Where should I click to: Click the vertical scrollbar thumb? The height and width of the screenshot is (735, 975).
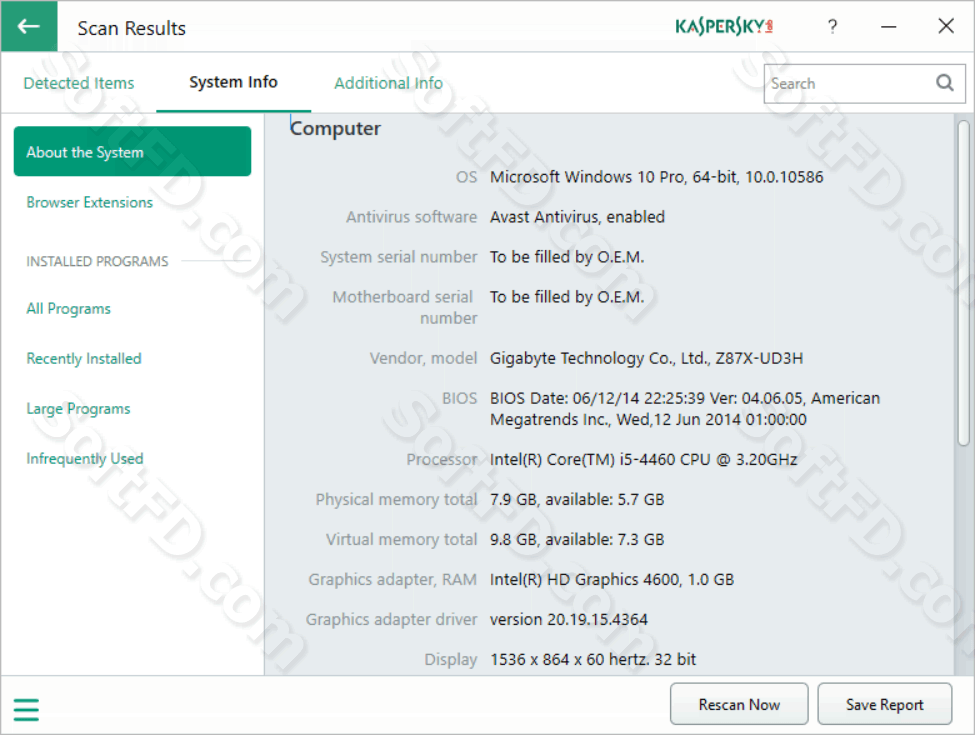click(963, 283)
